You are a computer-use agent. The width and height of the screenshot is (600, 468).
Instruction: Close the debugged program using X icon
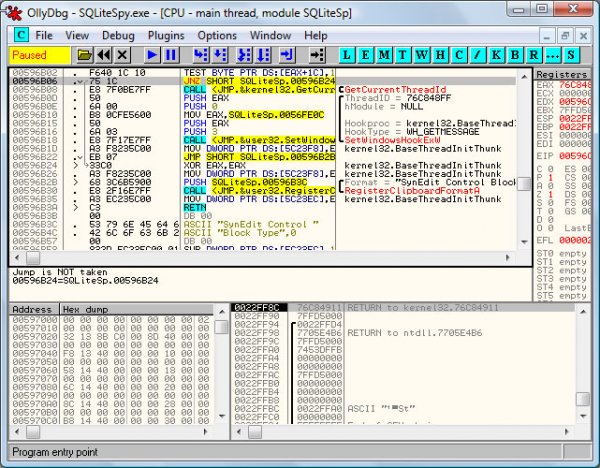122,55
